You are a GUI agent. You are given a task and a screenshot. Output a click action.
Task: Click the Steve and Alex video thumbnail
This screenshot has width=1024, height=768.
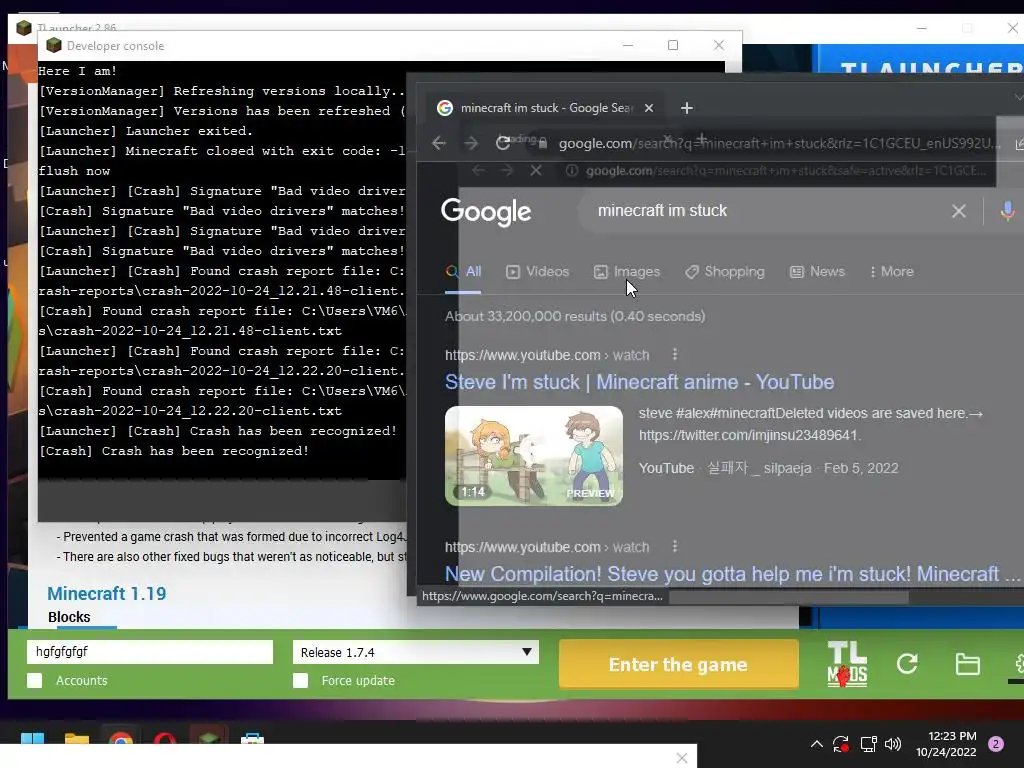(x=534, y=456)
